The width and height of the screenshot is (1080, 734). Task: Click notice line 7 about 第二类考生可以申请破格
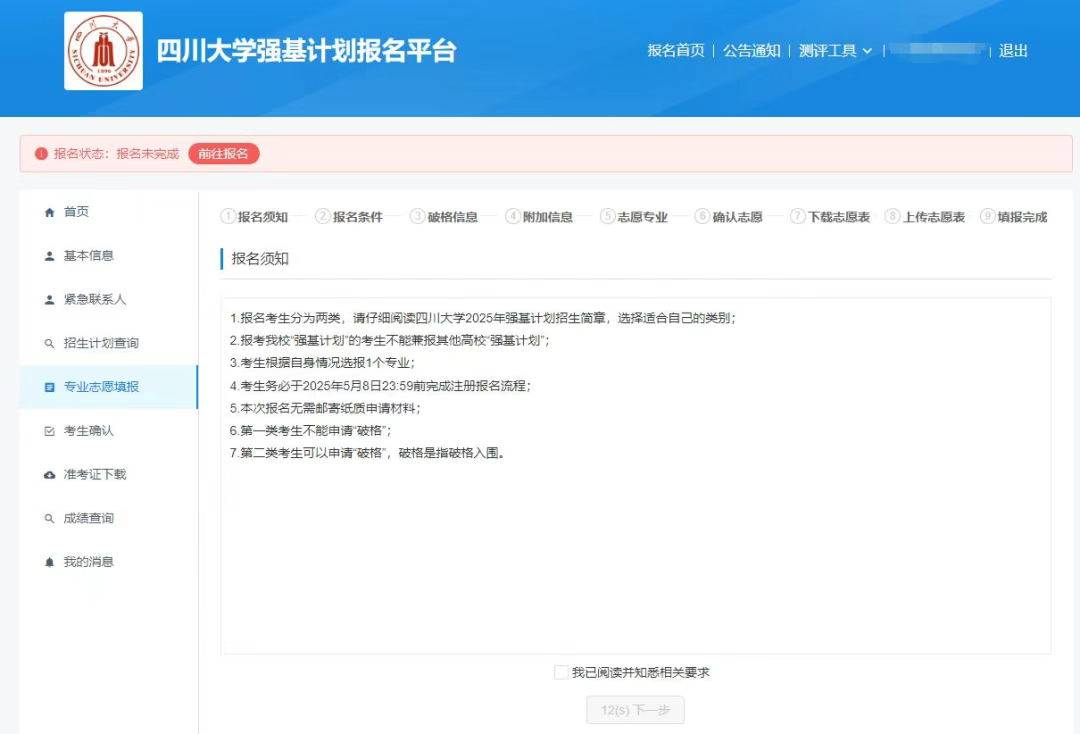(367, 453)
